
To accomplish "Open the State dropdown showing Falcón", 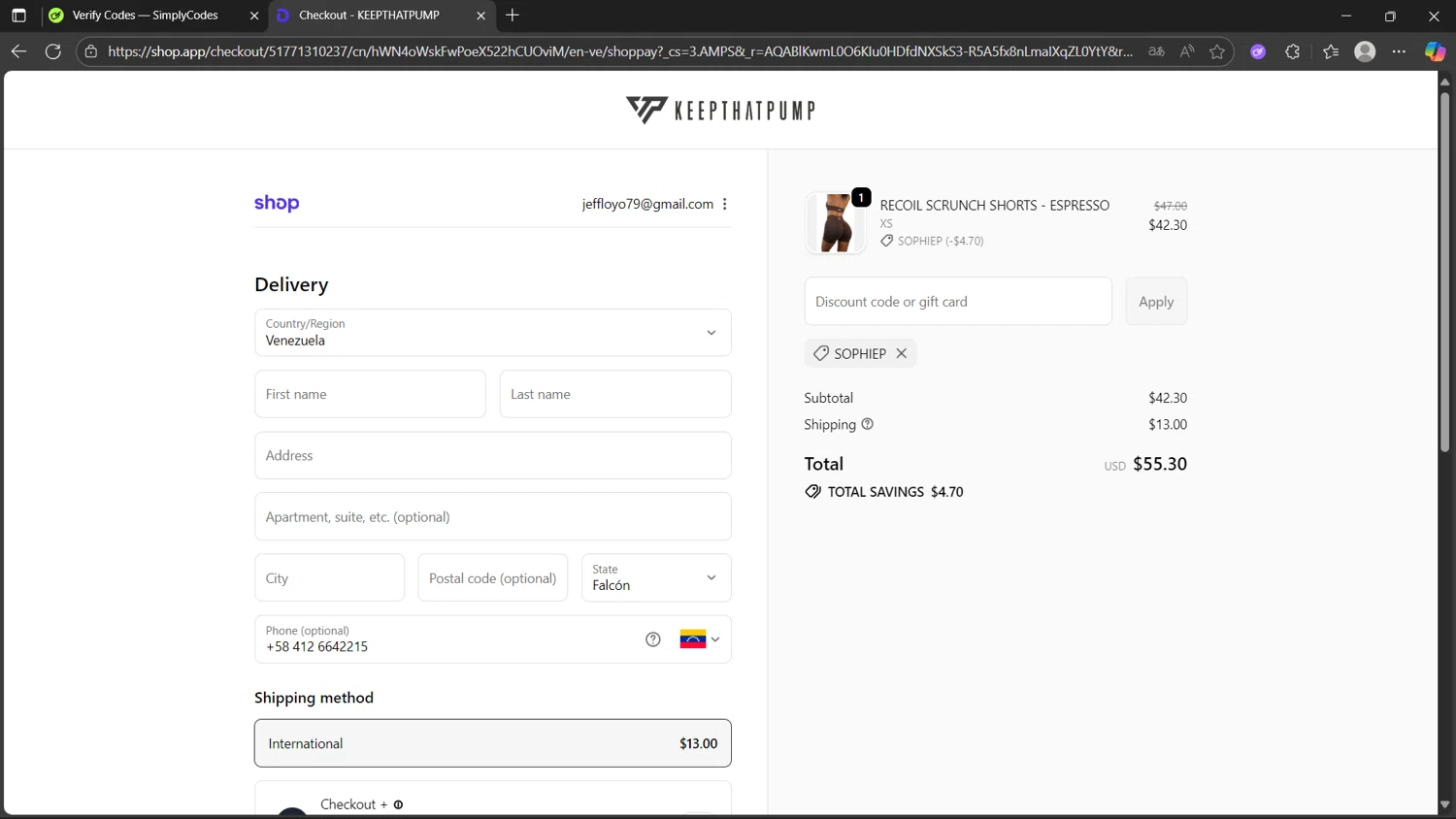I will [x=656, y=577].
